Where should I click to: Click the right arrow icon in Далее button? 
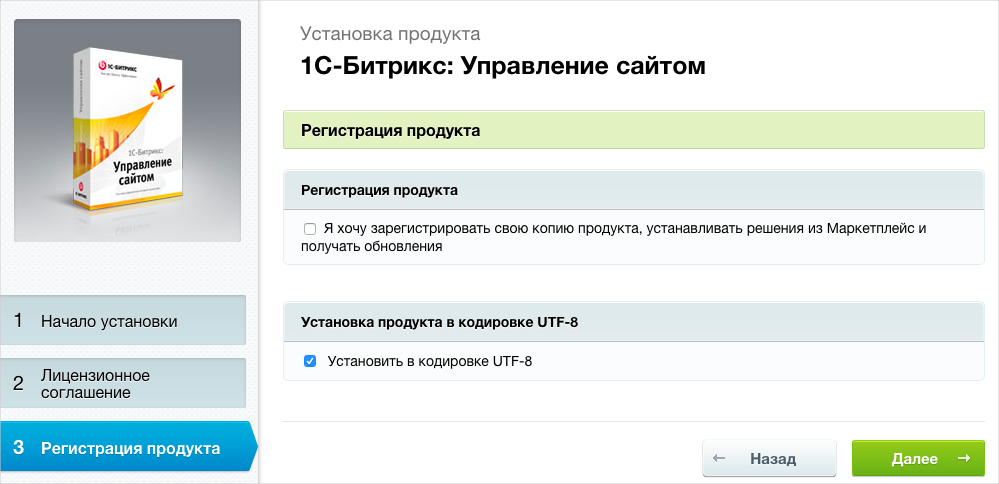(x=963, y=459)
